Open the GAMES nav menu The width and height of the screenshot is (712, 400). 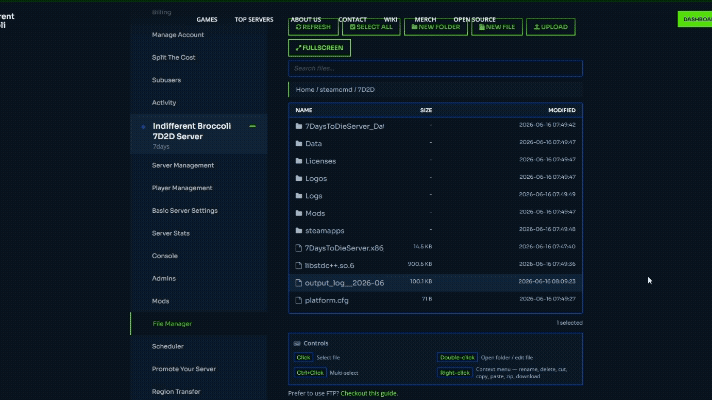[207, 20]
